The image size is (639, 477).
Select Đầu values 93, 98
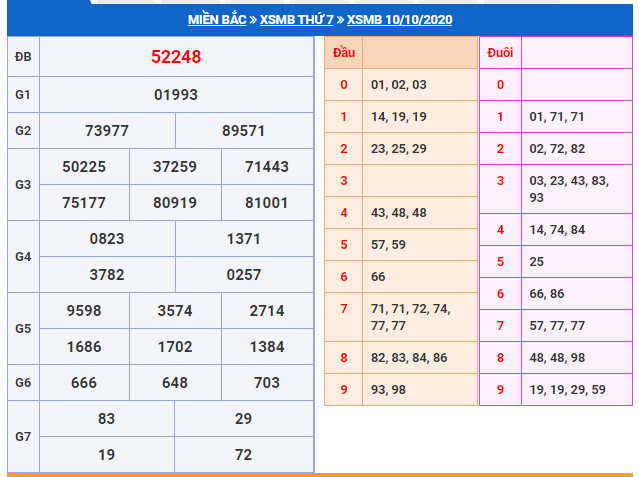coord(388,390)
